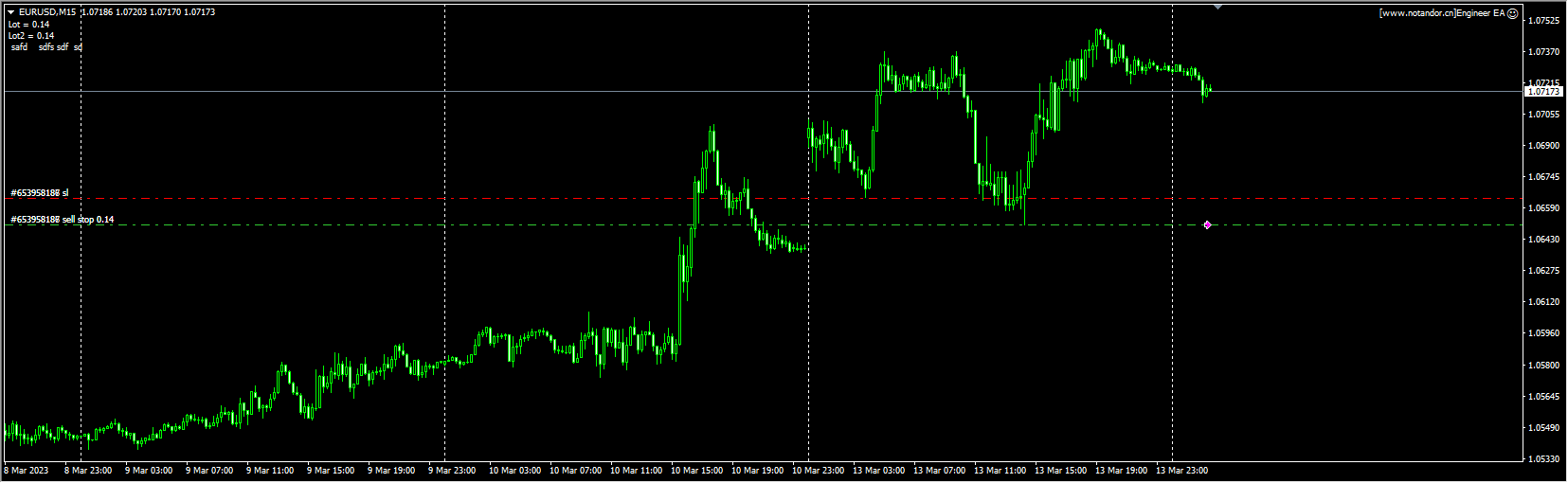Viewport: 1568px width, 483px height.
Task: Click the 'Lot = 0.14' text label
Action: (29, 25)
